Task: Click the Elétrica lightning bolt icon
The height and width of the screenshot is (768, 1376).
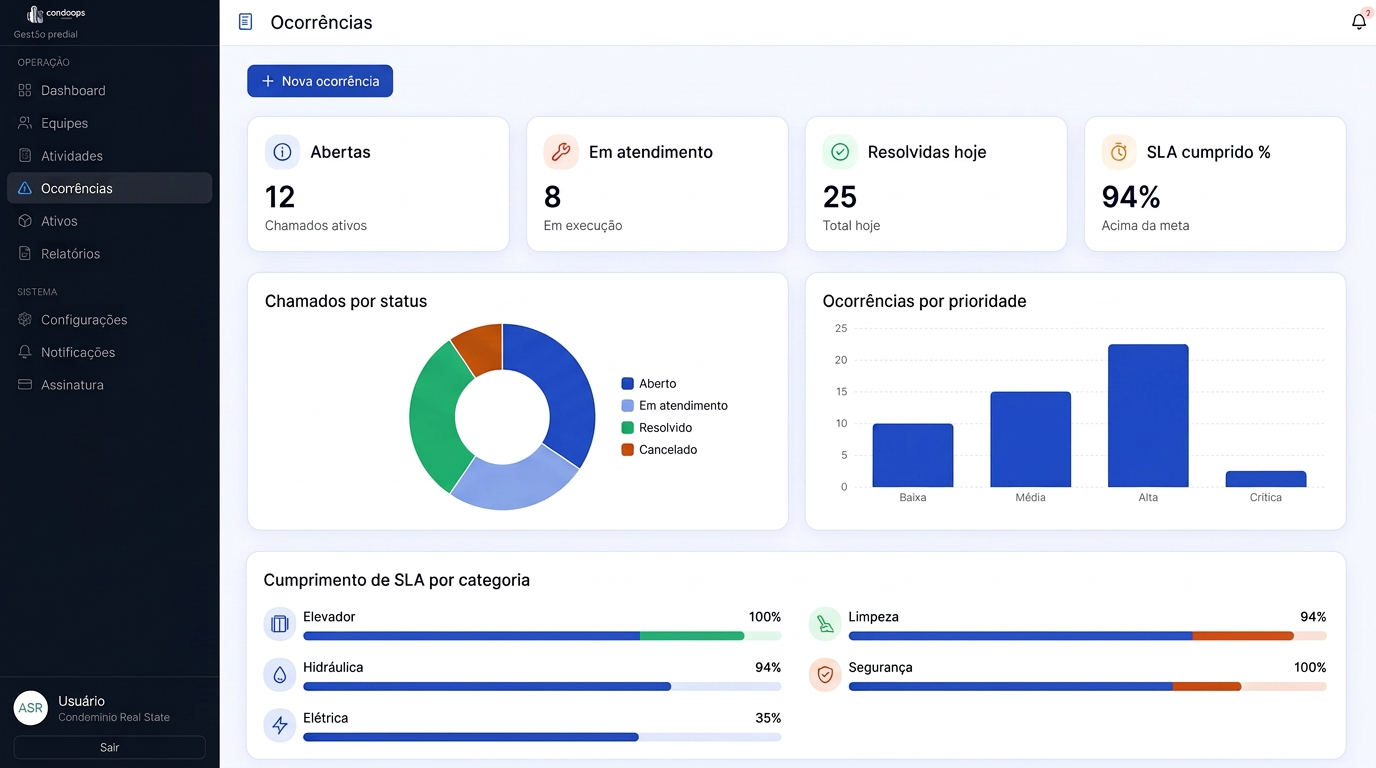Action: [x=280, y=725]
